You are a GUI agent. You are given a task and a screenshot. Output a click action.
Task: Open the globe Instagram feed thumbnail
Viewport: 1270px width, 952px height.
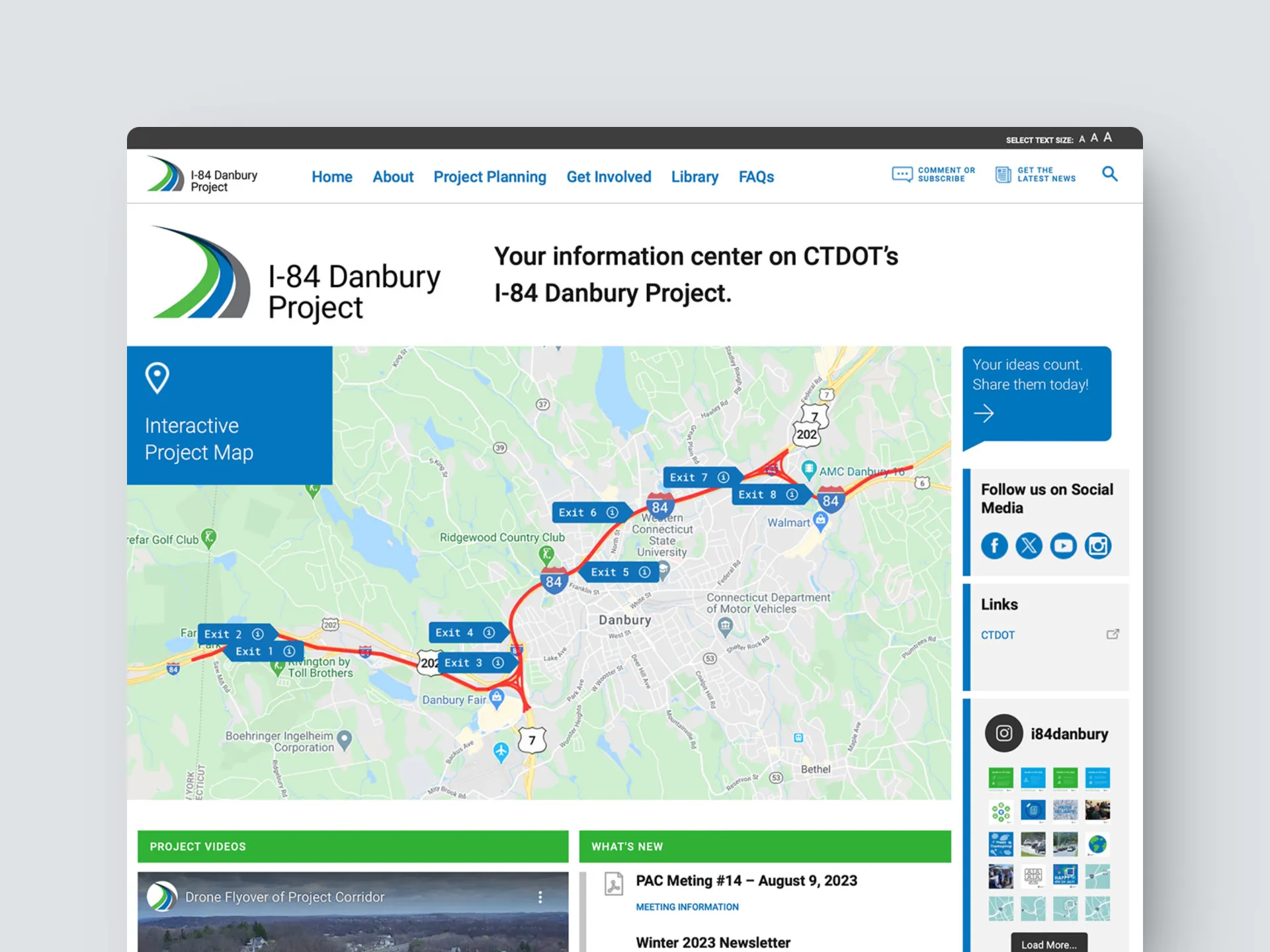click(x=1097, y=844)
